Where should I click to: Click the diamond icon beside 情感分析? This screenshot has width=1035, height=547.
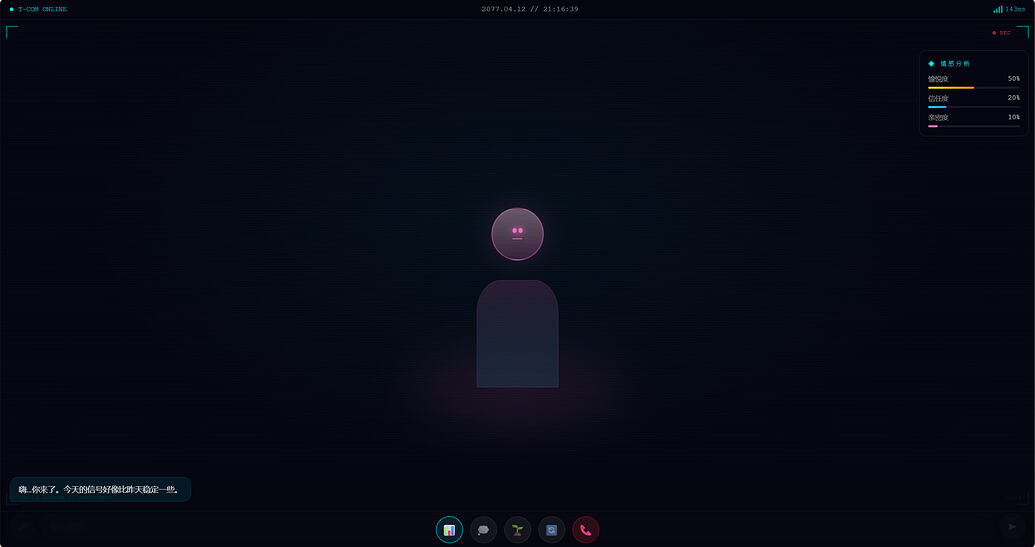(x=931, y=63)
